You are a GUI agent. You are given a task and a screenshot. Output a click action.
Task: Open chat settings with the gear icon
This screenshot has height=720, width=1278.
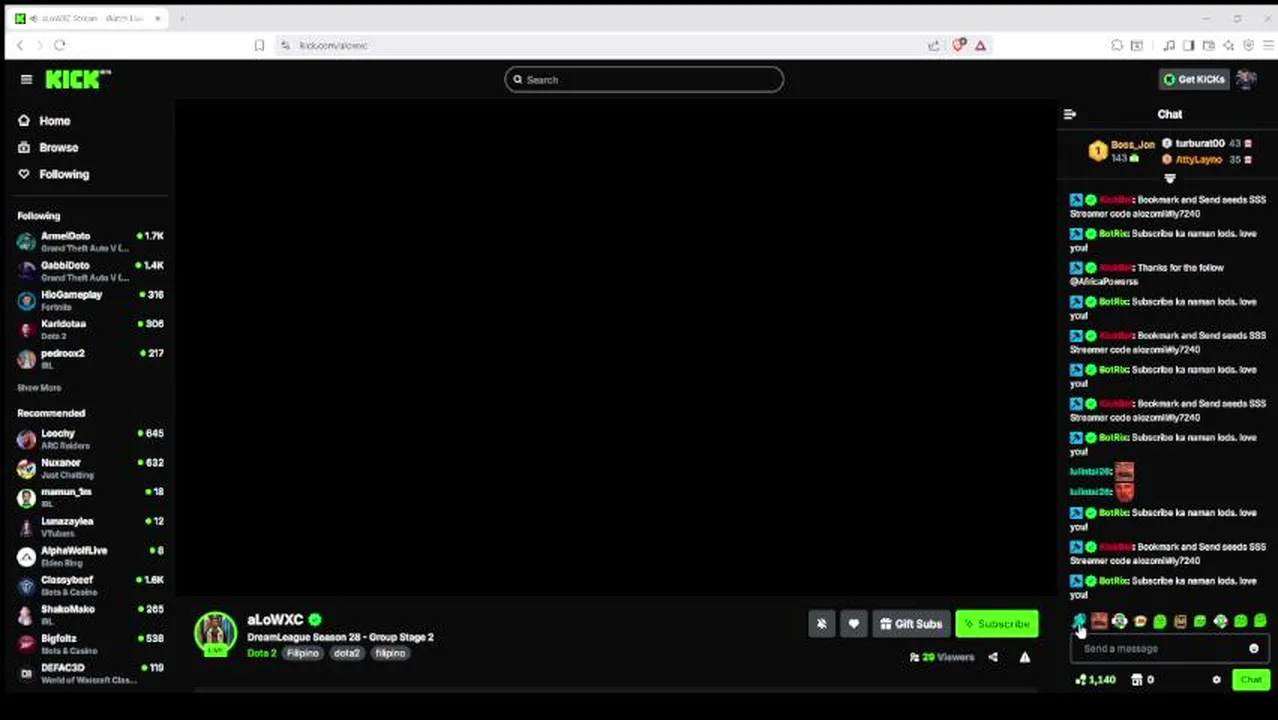[1217, 680]
